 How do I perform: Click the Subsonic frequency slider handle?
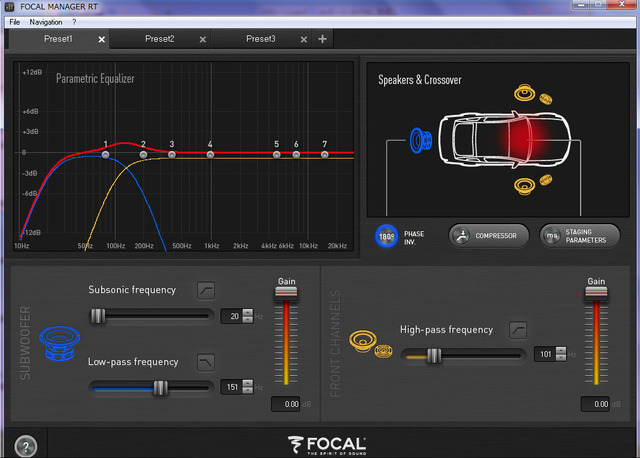[x=98, y=316]
